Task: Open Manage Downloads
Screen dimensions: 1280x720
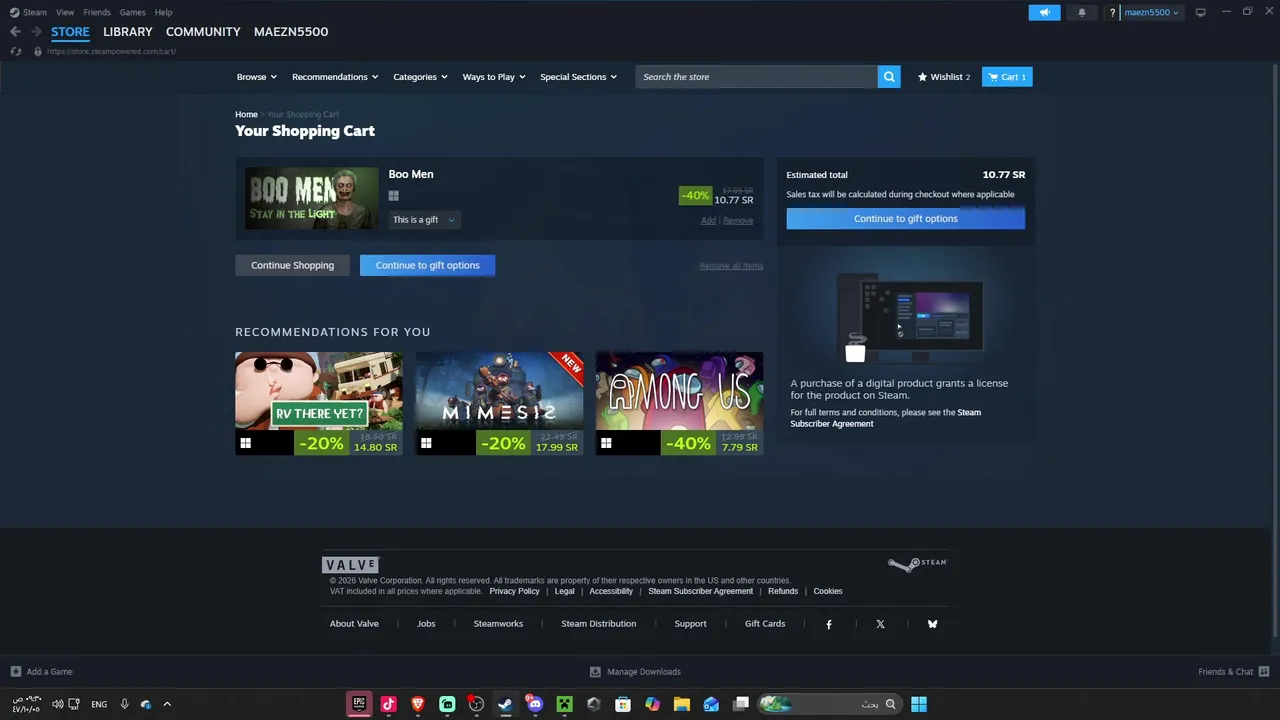Action: tap(635, 672)
